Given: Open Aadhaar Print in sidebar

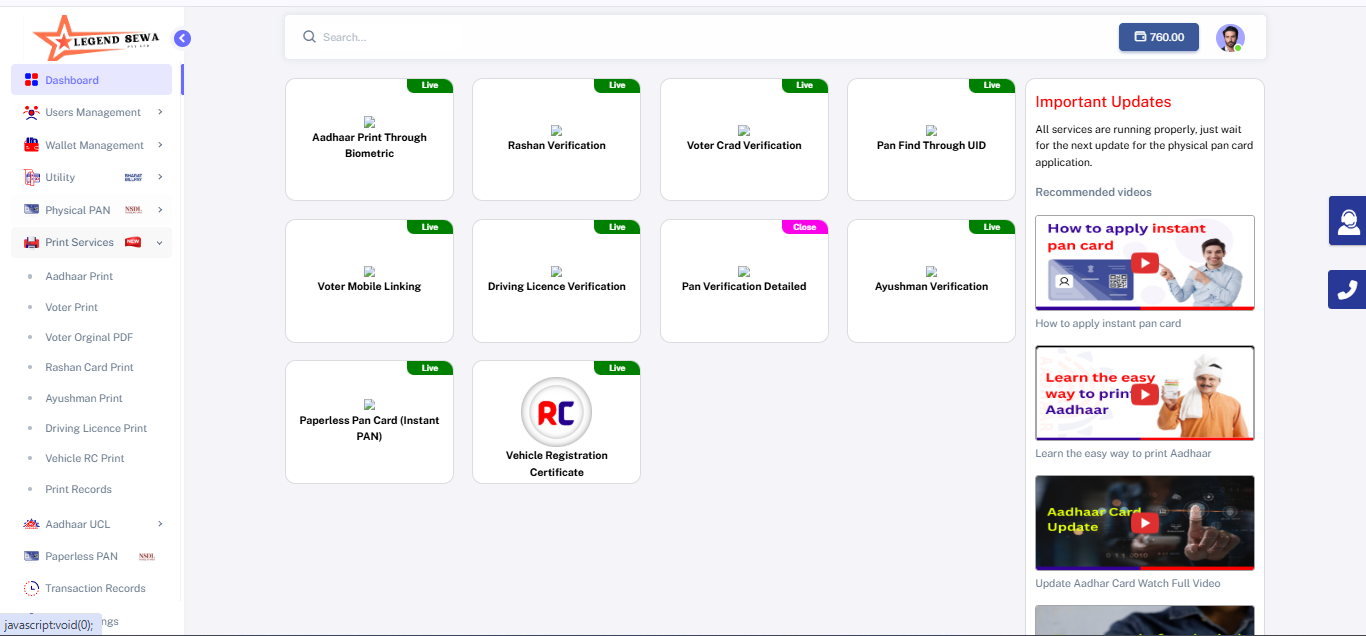Looking at the screenshot, I should tap(79, 276).
